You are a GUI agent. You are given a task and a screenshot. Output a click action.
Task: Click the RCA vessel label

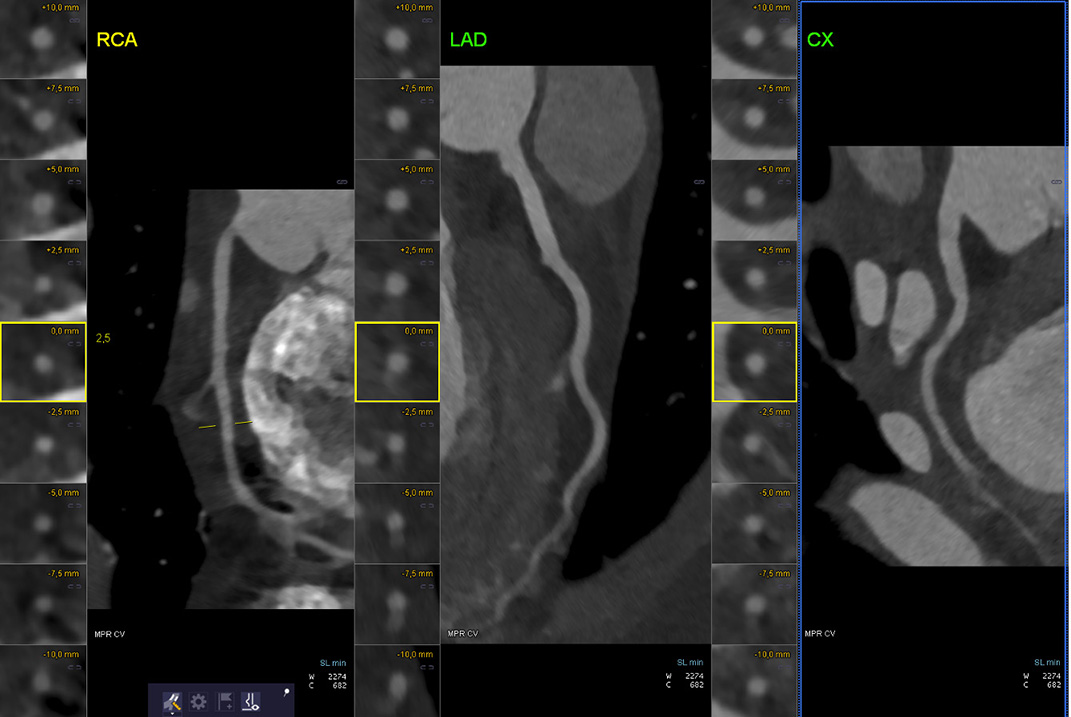[x=116, y=40]
